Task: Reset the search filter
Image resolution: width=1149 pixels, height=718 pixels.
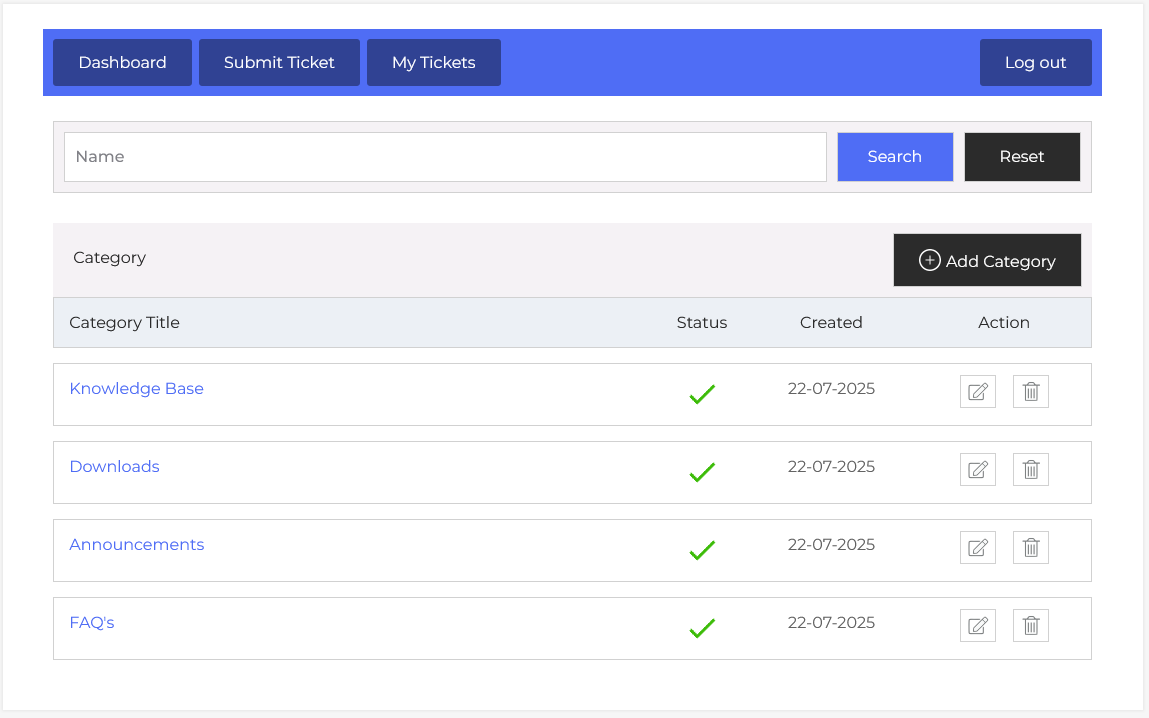Action: click(x=1021, y=157)
